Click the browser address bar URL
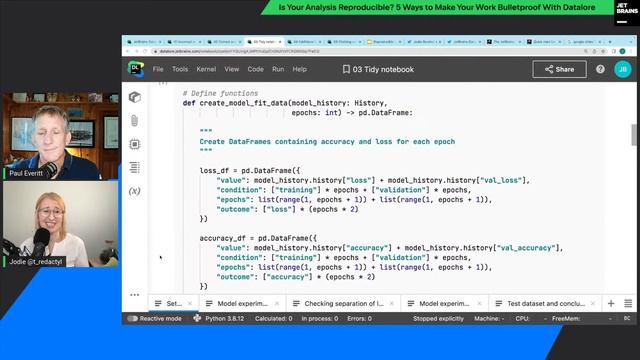 pos(240,51)
